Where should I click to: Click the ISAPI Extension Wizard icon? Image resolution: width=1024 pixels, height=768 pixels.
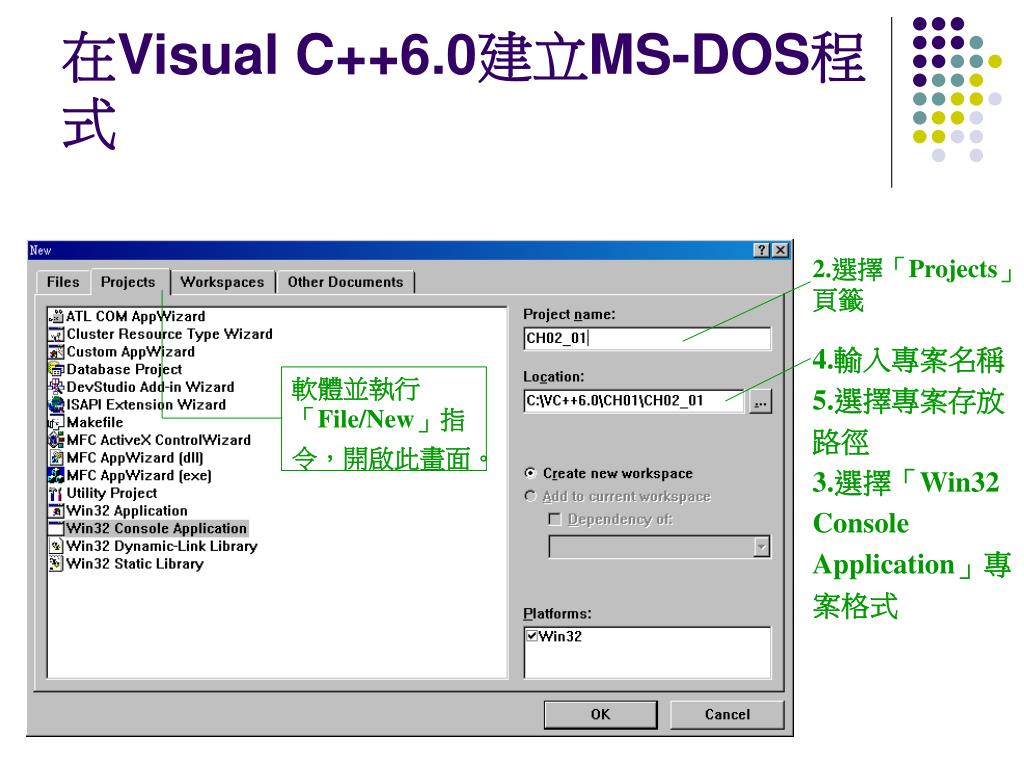tap(57, 405)
